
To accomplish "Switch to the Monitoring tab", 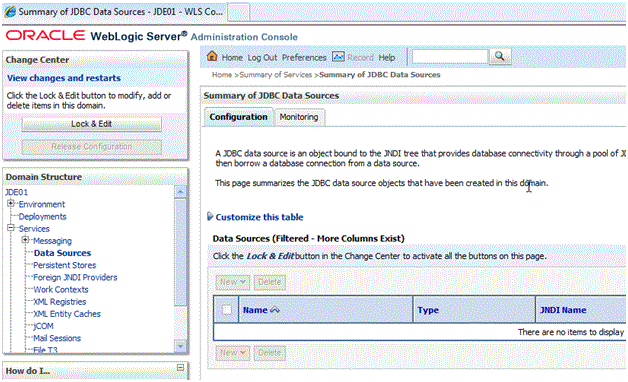I will pyautogui.click(x=299, y=117).
